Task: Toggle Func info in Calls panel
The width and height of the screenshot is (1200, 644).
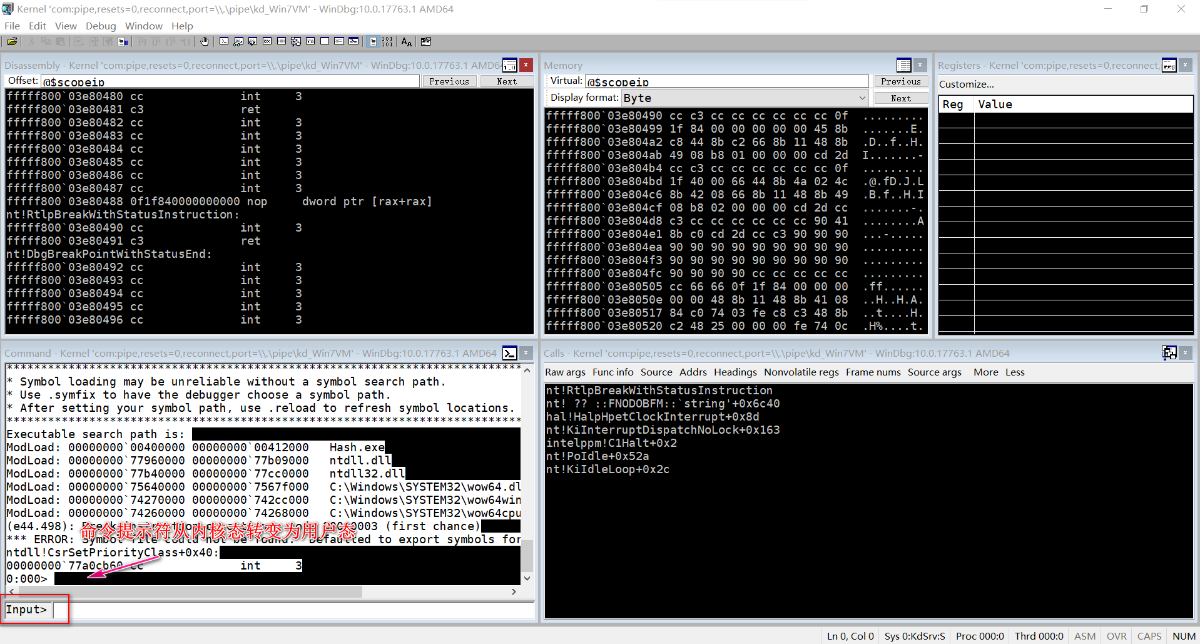Action: tap(613, 372)
